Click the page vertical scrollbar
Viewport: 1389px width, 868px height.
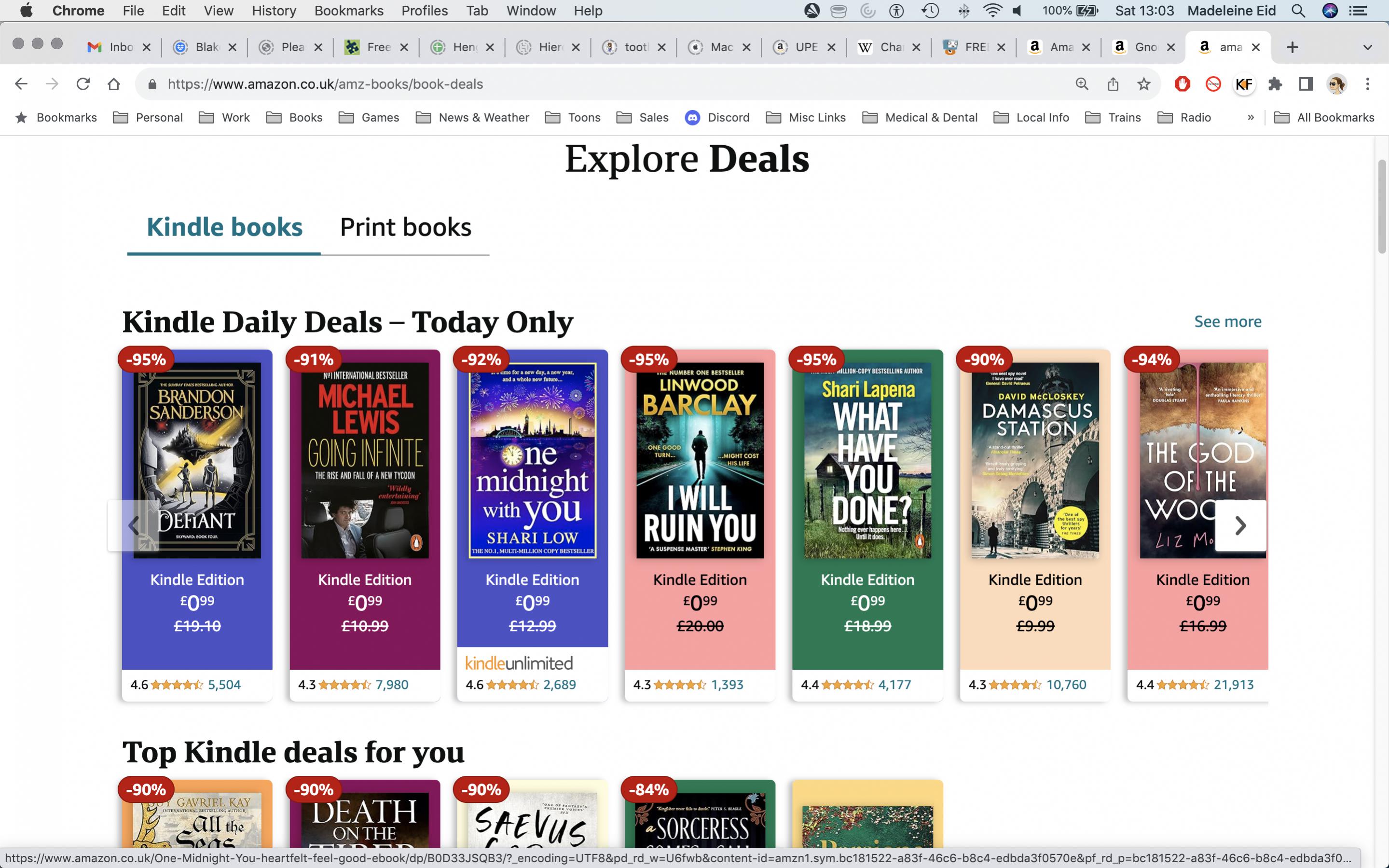(x=1382, y=207)
